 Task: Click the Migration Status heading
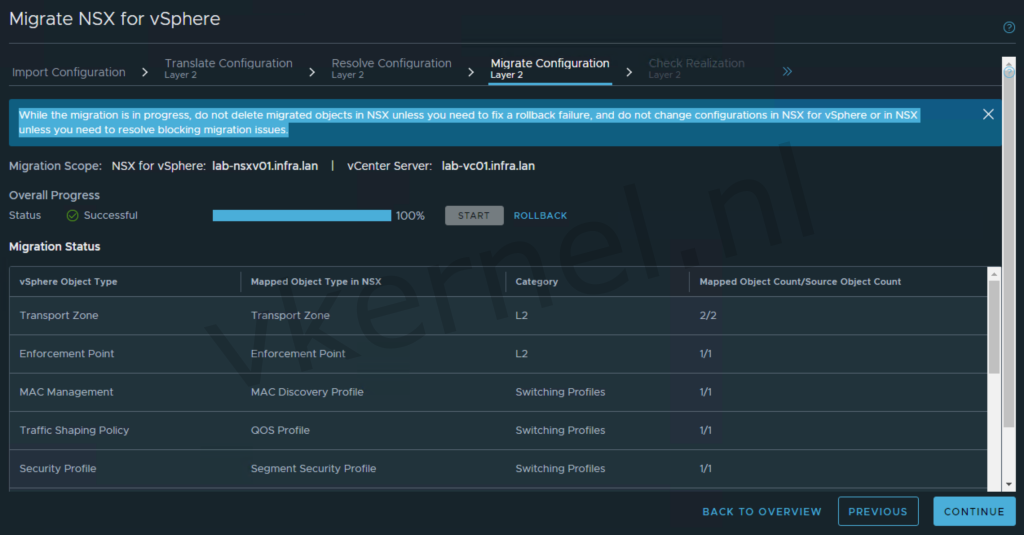coord(54,246)
